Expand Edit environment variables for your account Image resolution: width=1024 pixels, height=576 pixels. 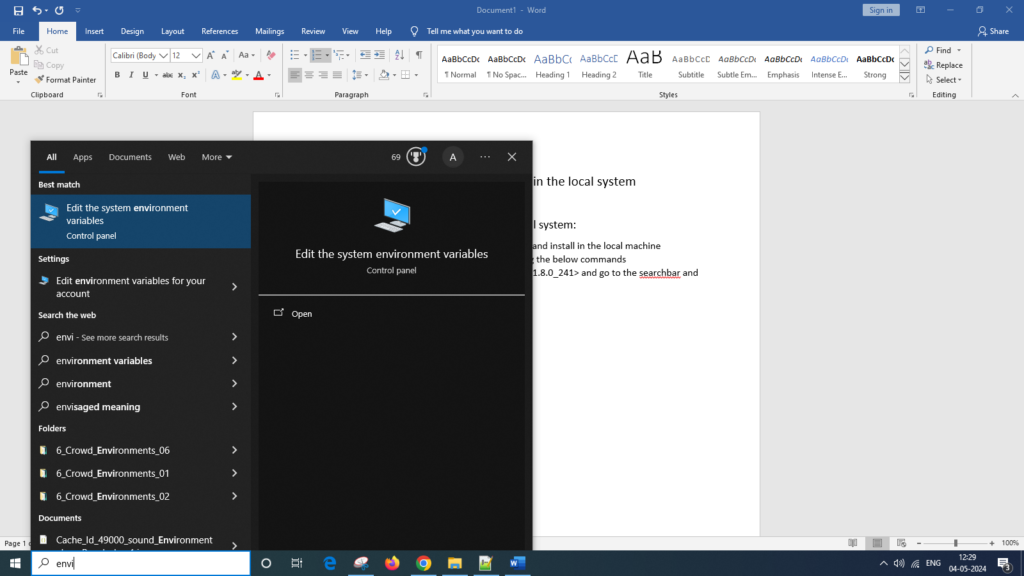coord(234,287)
